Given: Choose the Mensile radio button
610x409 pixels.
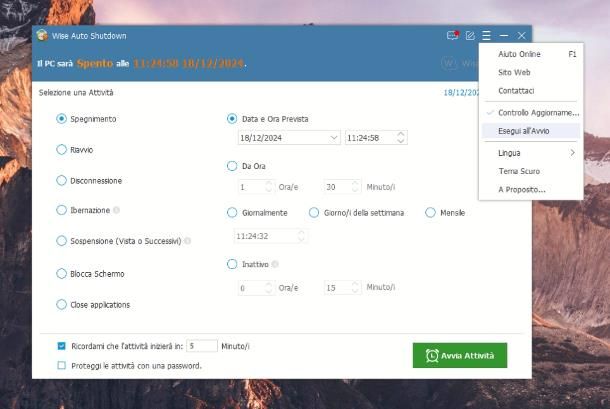Looking at the screenshot, I should [430, 212].
